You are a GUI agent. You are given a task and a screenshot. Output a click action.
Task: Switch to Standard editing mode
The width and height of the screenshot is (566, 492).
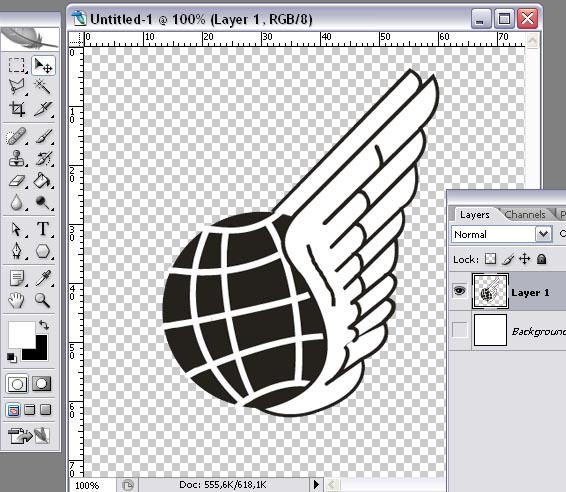click(17, 384)
